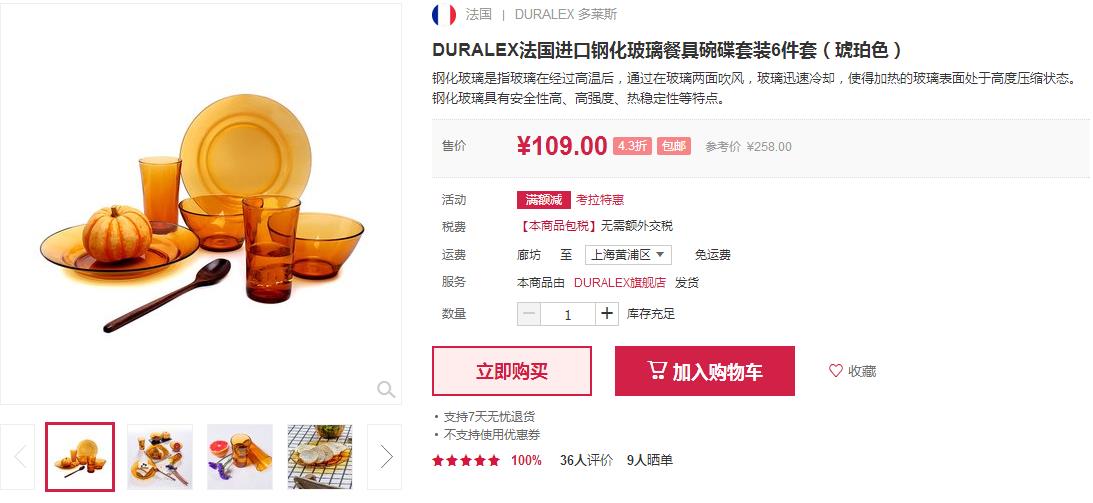
Task: Increase quantity with the plus button
Action: click(x=606, y=314)
